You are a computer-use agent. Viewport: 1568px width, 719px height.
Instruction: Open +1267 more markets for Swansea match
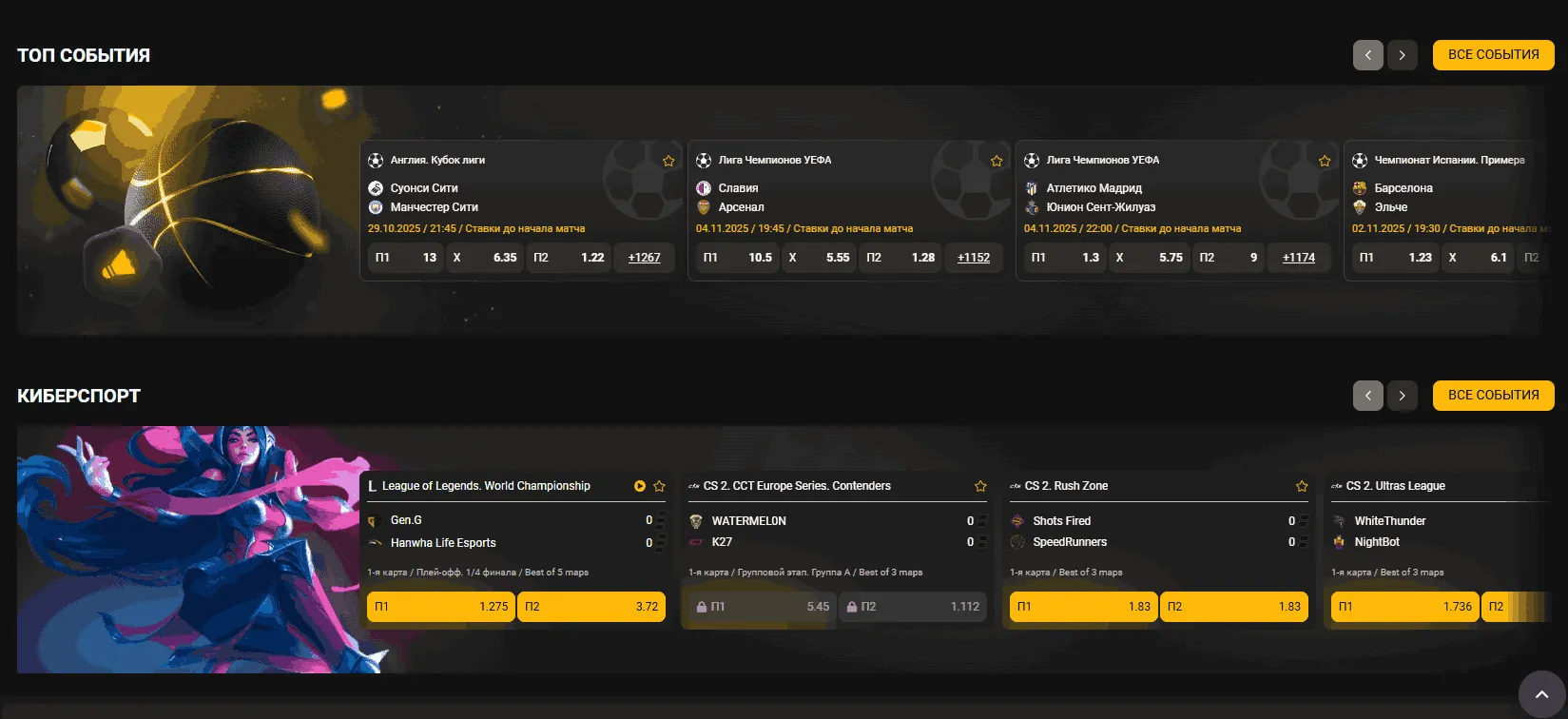click(644, 258)
